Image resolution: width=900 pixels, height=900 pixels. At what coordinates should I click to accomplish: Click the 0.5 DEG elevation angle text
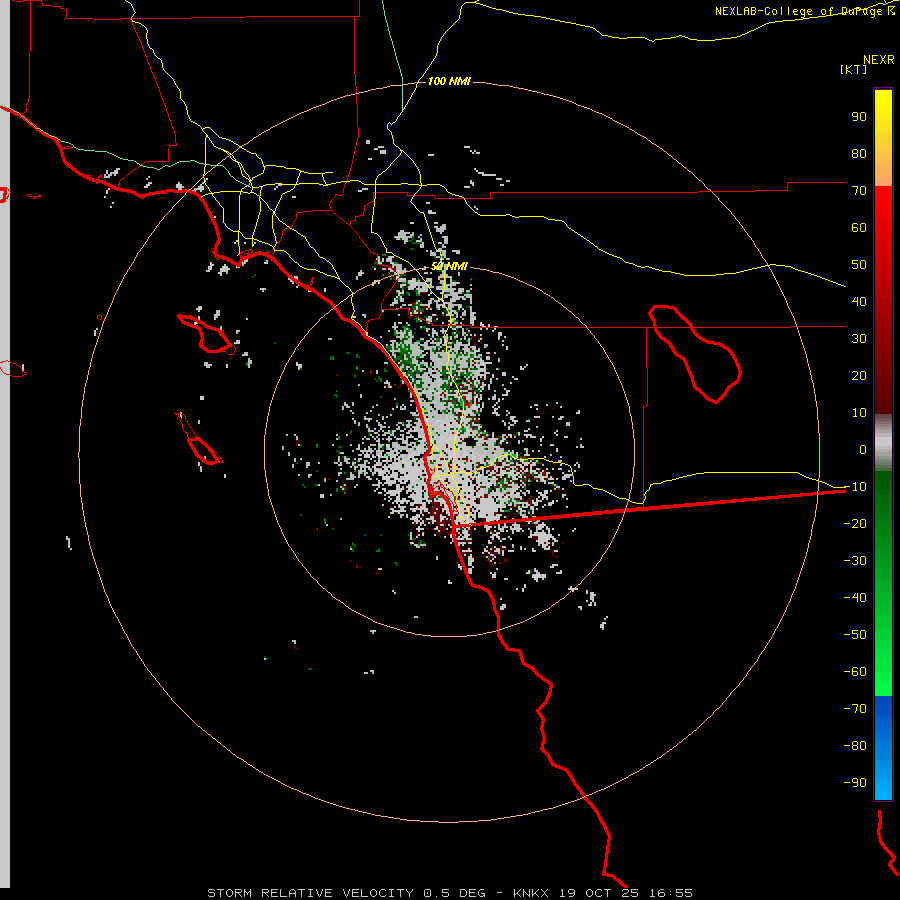tap(454, 893)
